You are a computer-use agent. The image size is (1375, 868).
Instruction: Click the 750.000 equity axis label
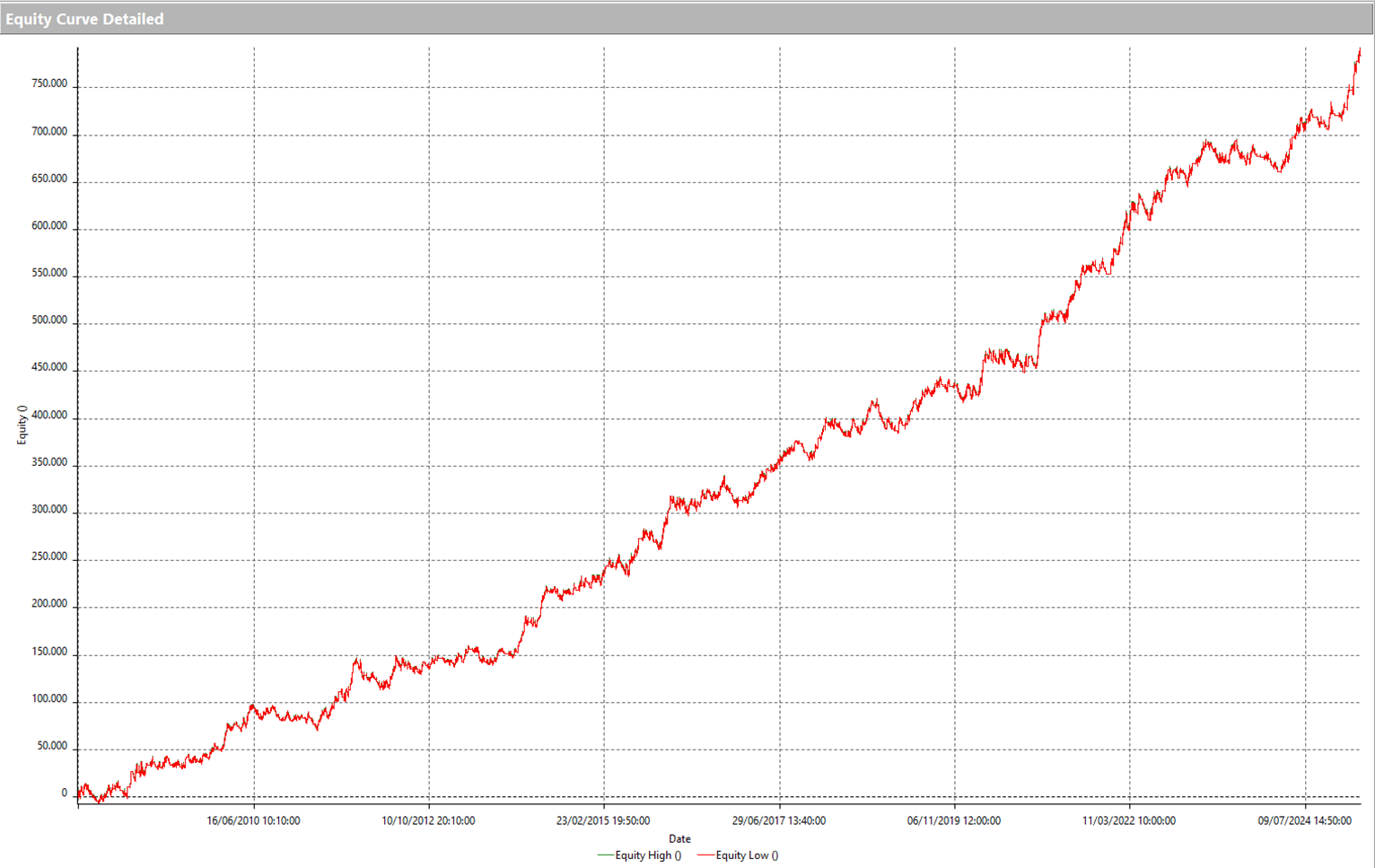pyautogui.click(x=49, y=83)
